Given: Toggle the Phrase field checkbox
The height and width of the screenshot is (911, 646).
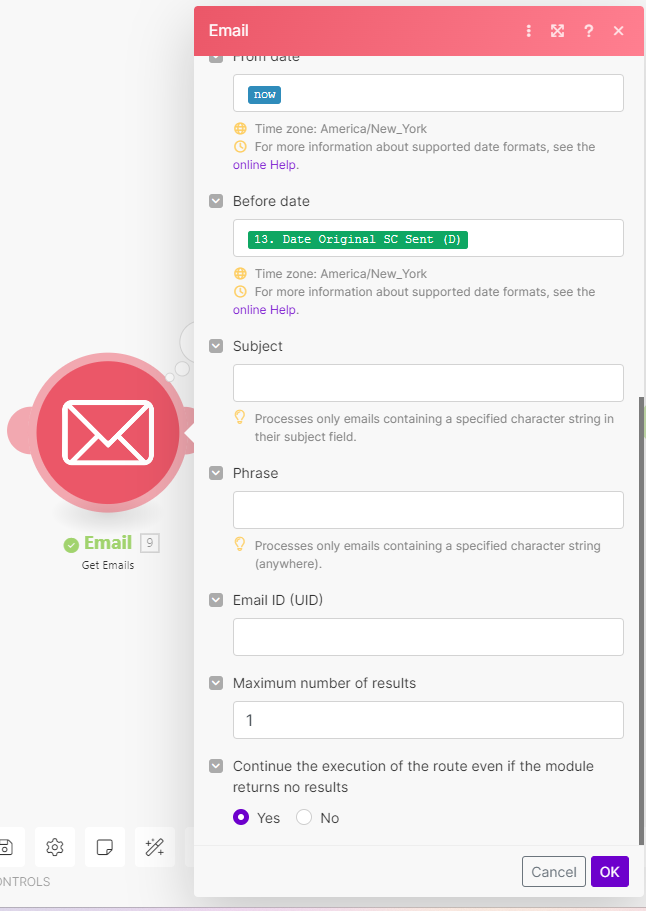Looking at the screenshot, I should coord(216,473).
